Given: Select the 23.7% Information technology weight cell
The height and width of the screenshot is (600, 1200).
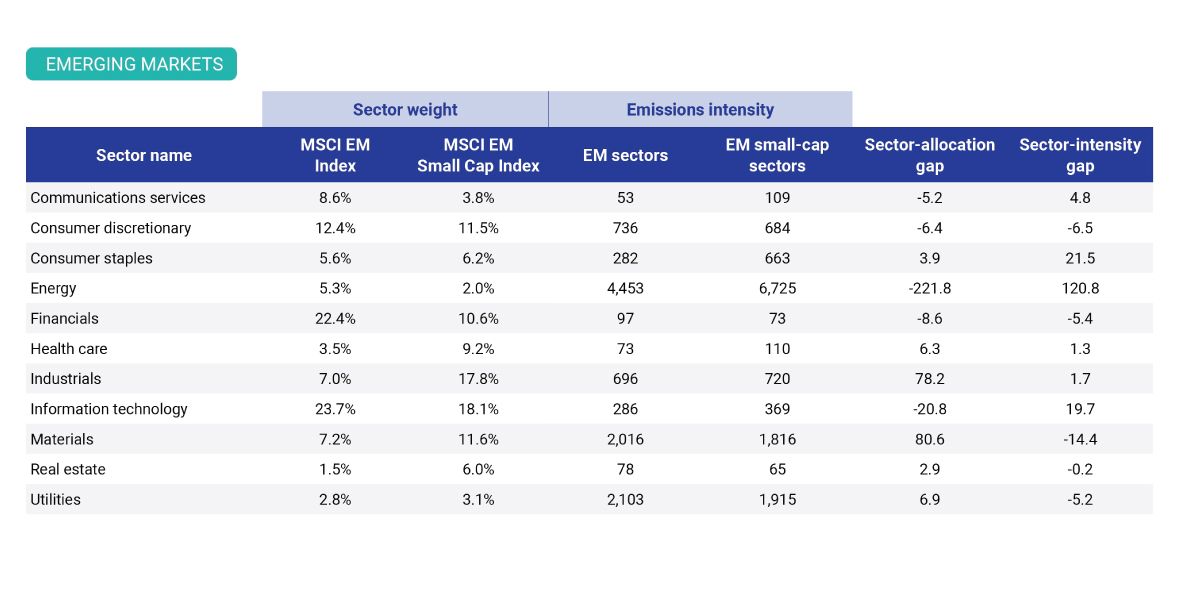Looking at the screenshot, I should tap(335, 409).
